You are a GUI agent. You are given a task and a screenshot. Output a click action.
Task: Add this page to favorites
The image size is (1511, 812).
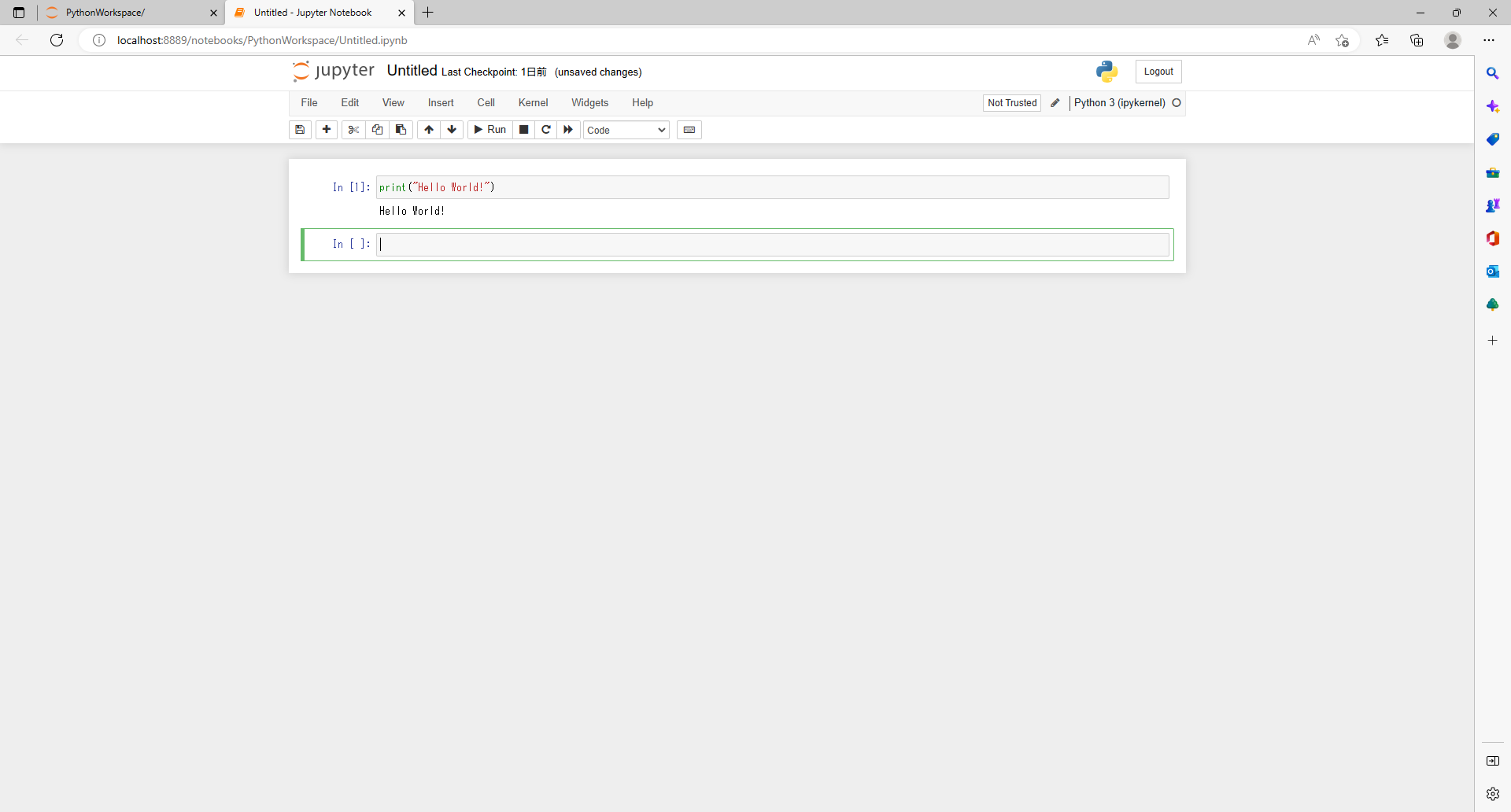(x=1343, y=40)
